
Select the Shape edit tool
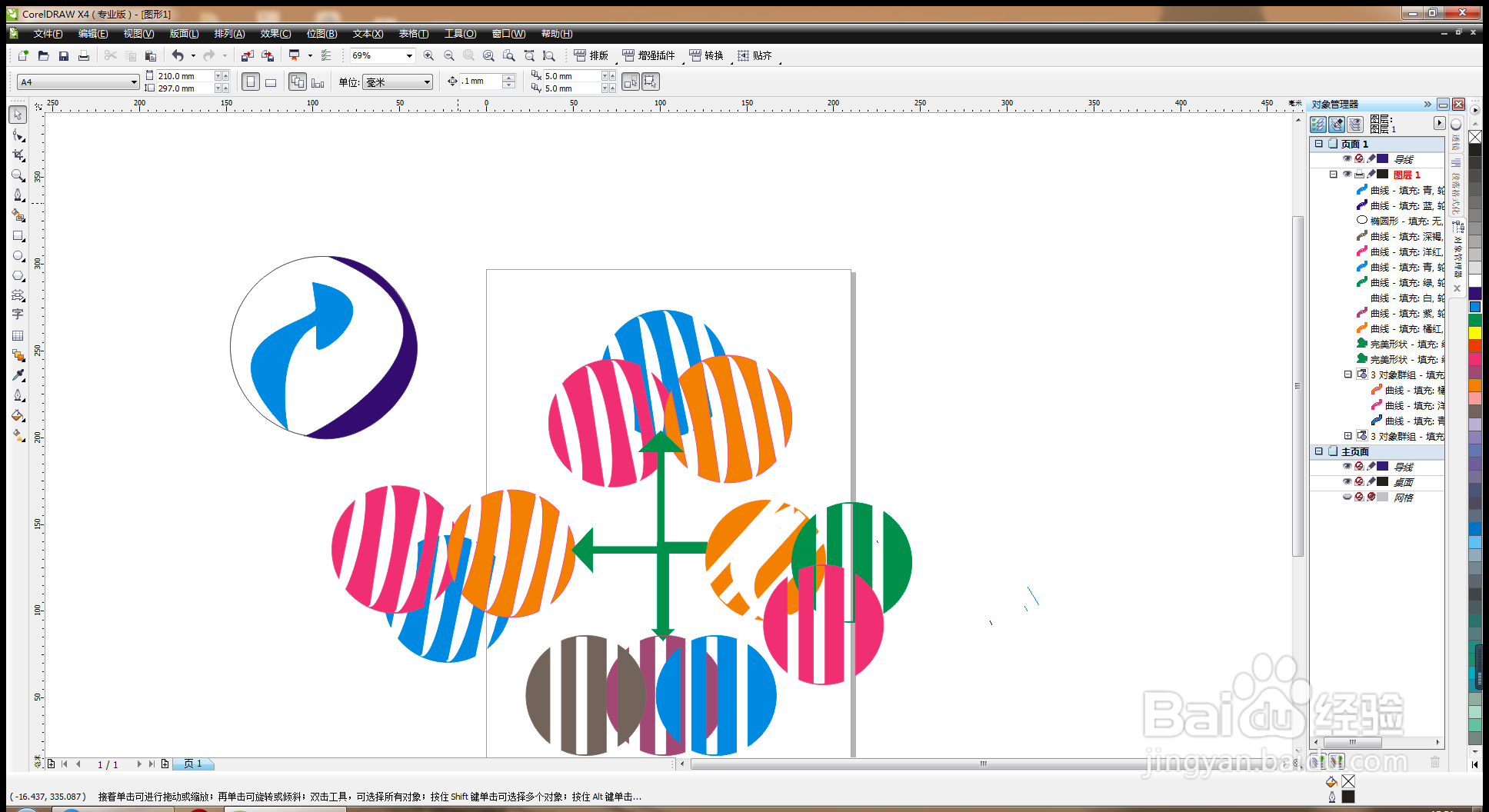[x=18, y=135]
